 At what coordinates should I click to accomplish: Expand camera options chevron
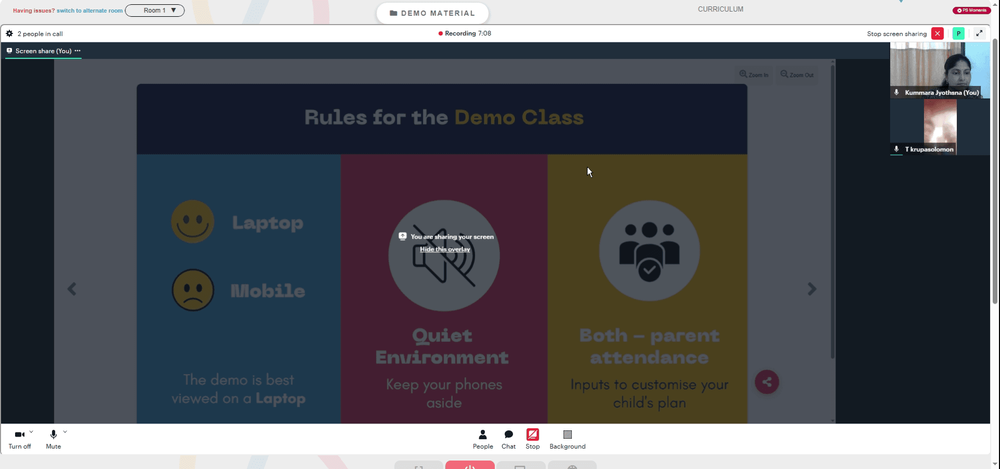point(31,432)
